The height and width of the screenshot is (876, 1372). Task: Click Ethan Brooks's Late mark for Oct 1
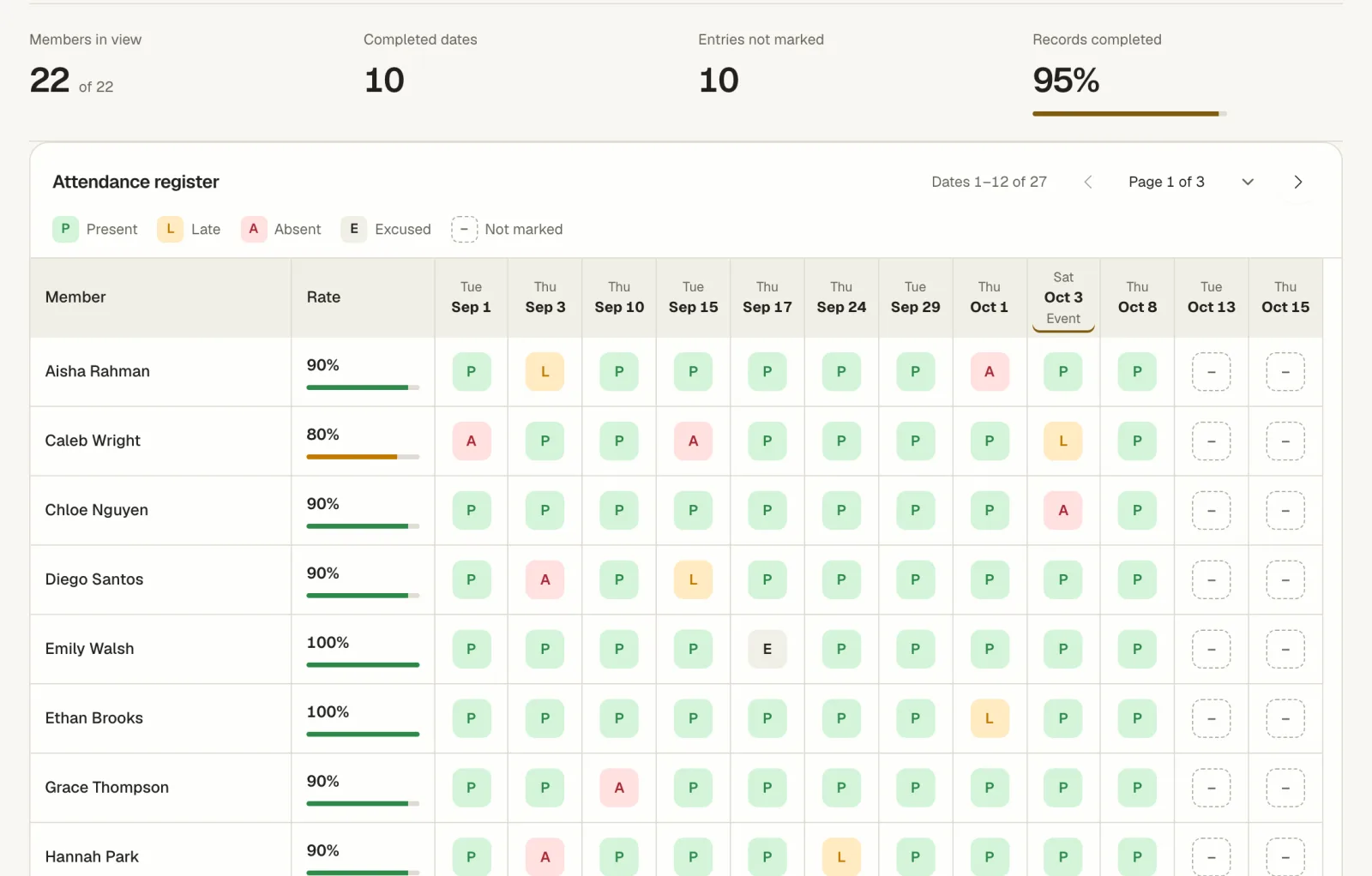pos(990,719)
